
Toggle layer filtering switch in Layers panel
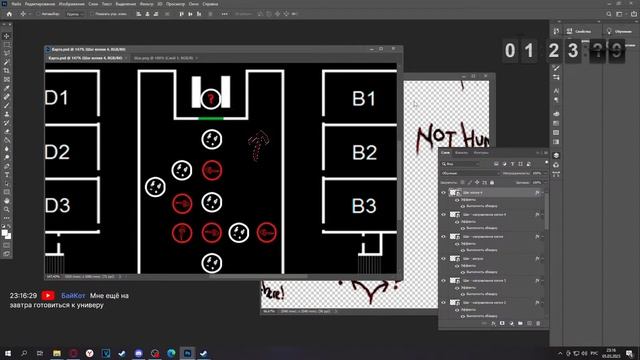click(546, 163)
